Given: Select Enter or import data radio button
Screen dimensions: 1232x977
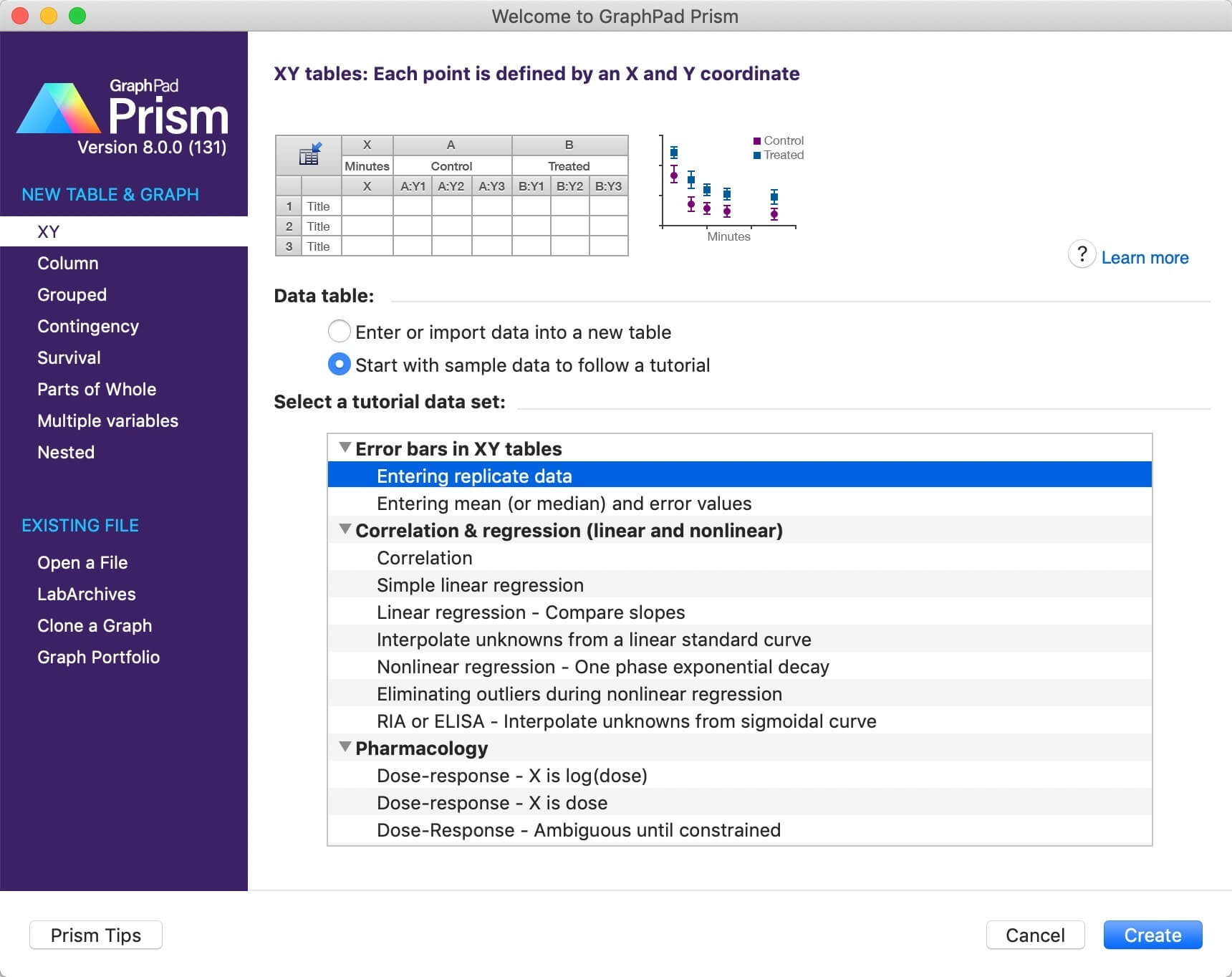Looking at the screenshot, I should point(339,332).
